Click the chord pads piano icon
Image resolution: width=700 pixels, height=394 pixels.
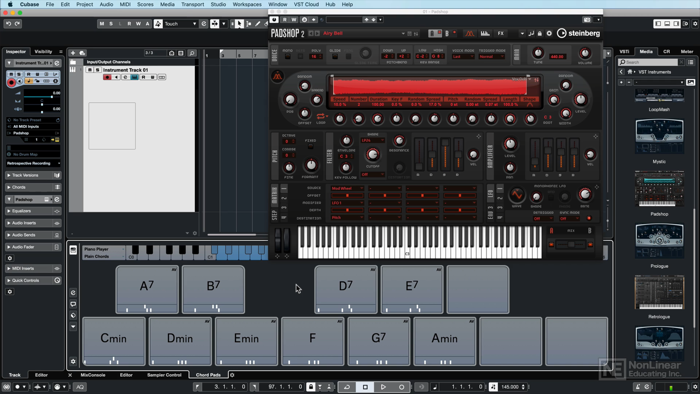coord(73,250)
